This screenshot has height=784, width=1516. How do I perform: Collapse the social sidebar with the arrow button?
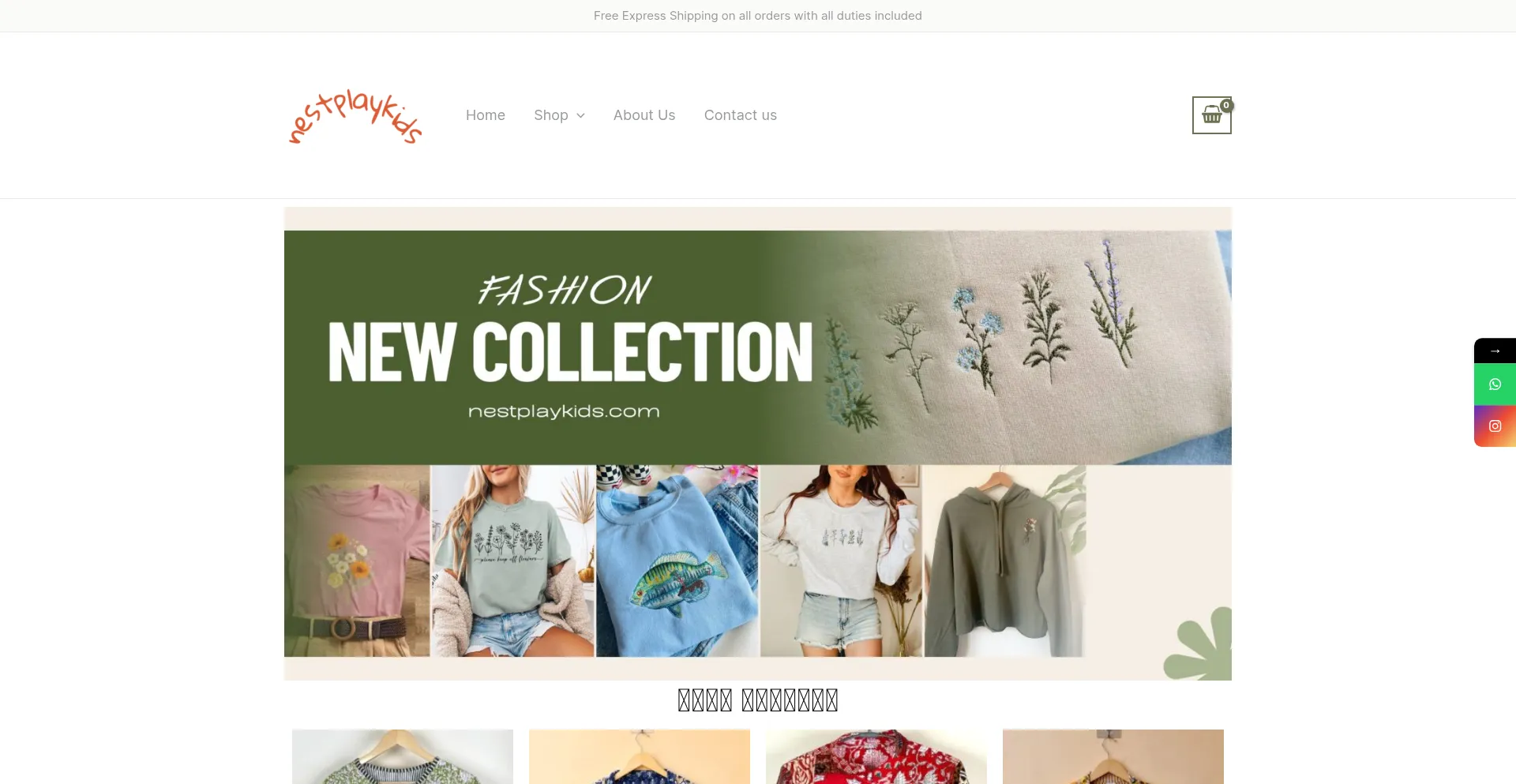(x=1495, y=351)
